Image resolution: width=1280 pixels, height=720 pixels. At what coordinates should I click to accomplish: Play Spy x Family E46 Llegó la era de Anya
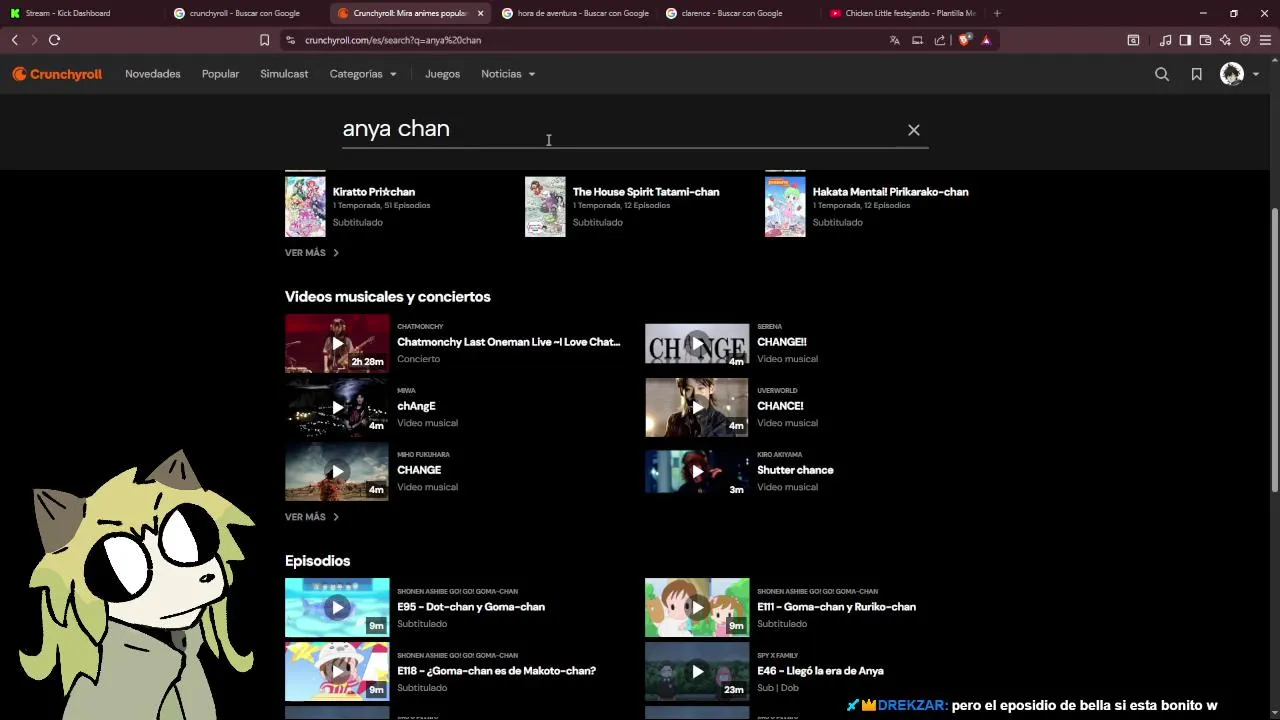(x=697, y=671)
